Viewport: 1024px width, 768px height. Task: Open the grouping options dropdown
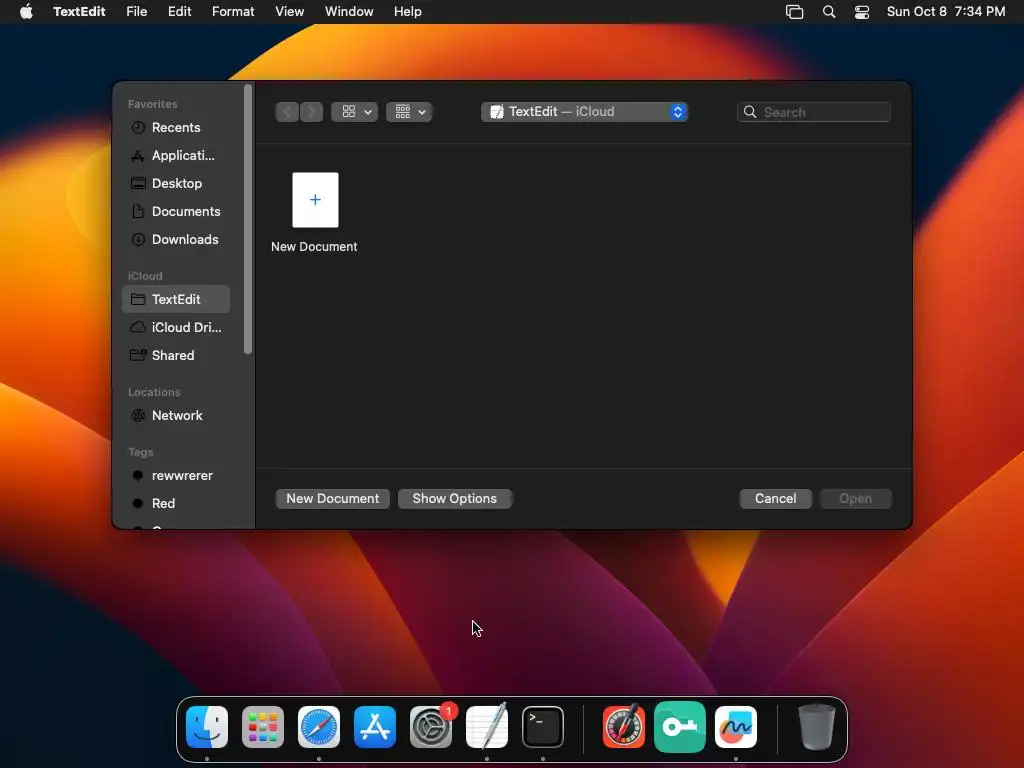tap(409, 112)
